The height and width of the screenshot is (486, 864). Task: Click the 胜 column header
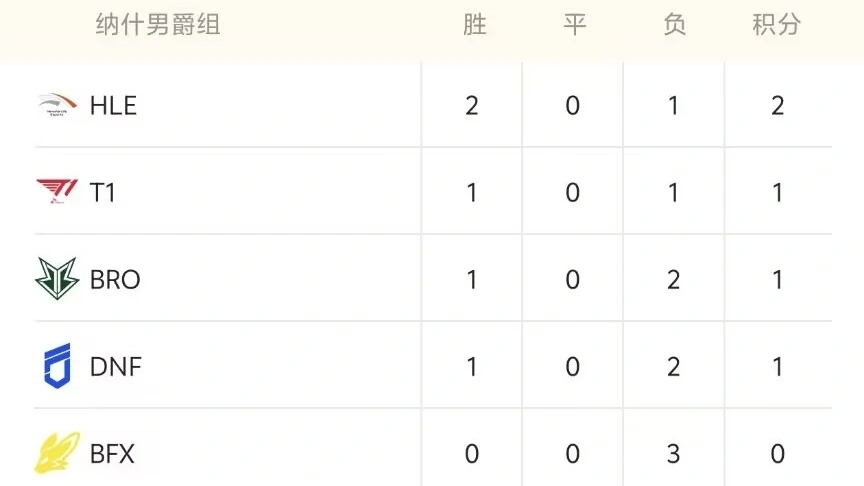[x=474, y=25]
